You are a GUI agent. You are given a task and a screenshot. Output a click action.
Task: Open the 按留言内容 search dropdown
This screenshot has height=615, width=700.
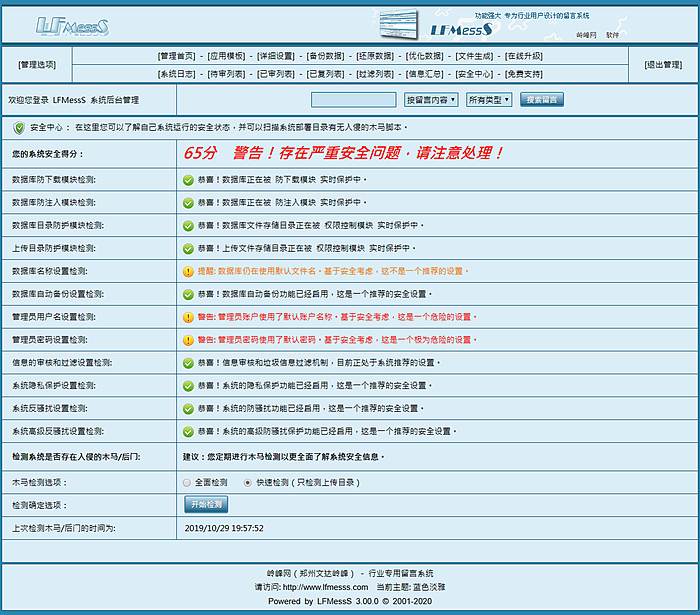pyautogui.click(x=431, y=100)
